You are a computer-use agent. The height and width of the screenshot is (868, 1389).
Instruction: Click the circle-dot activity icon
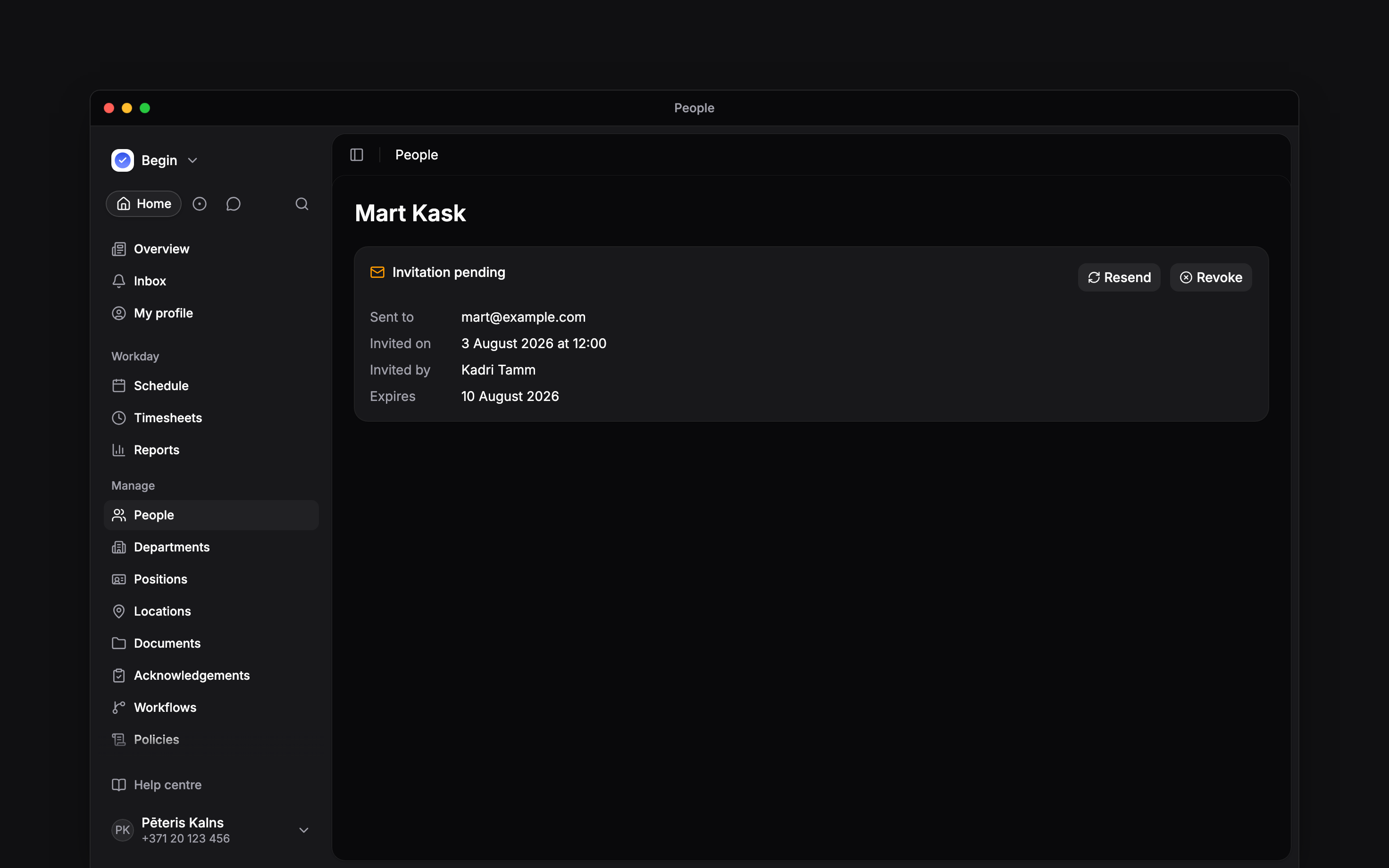tap(199, 204)
